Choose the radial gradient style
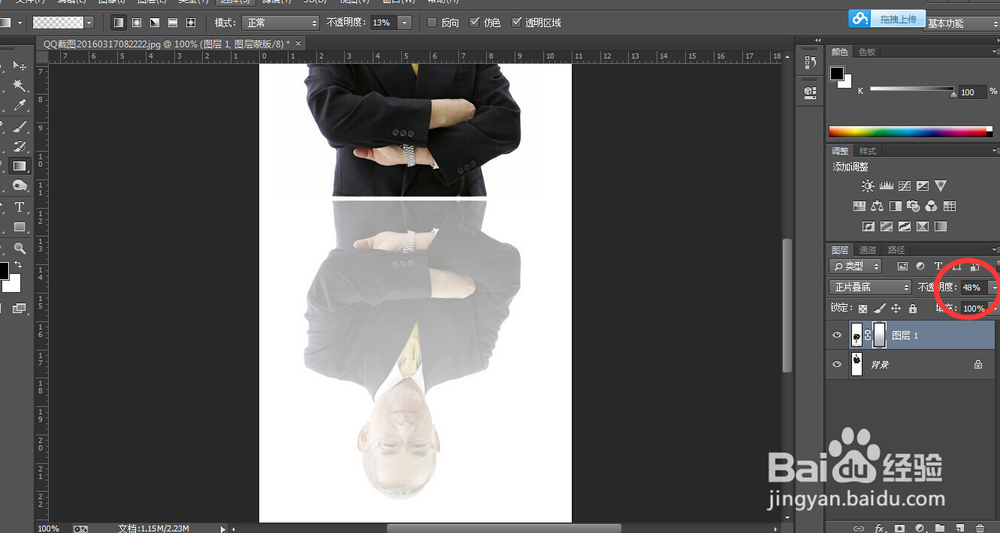 pyautogui.click(x=136, y=22)
